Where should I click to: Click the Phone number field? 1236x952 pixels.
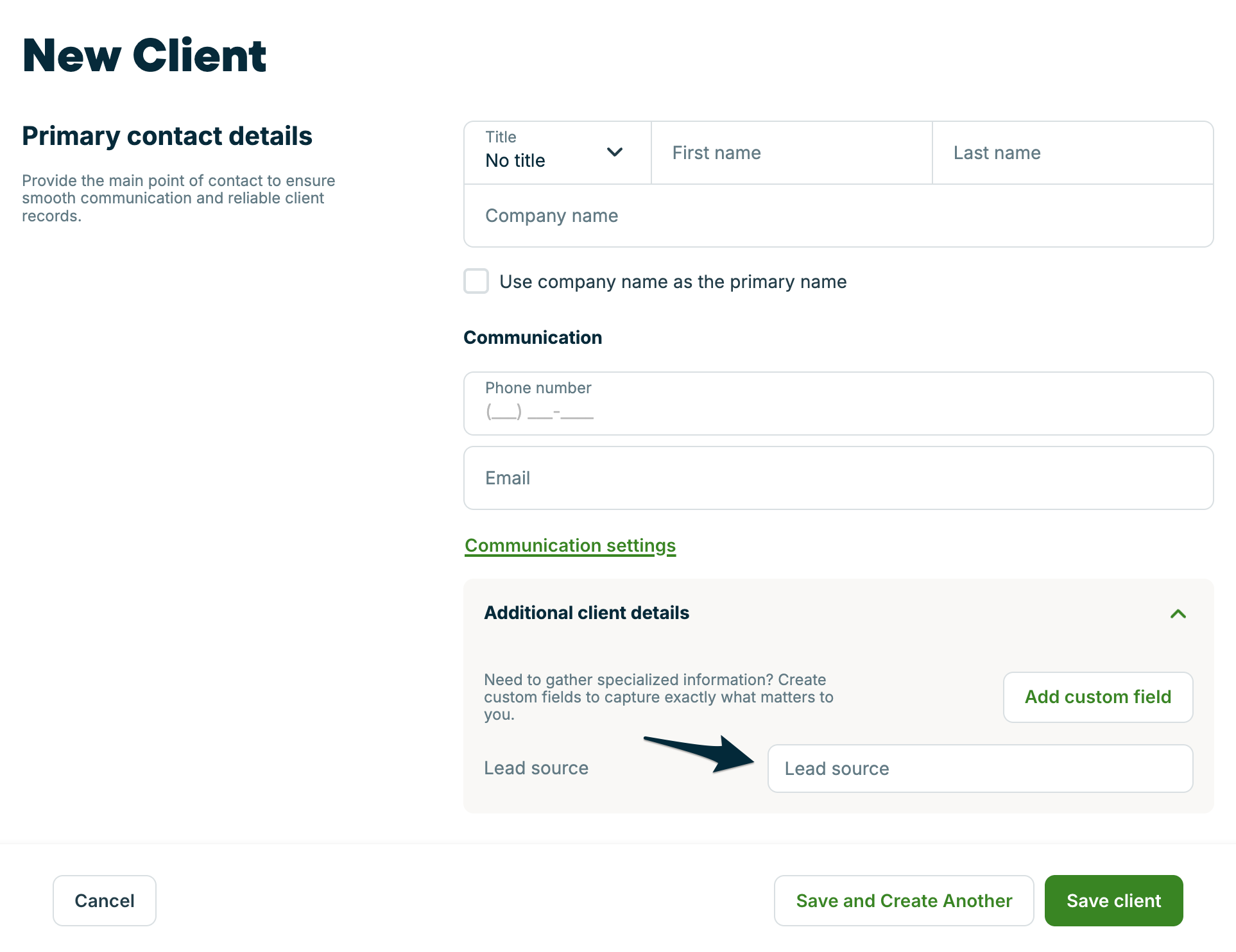point(838,404)
